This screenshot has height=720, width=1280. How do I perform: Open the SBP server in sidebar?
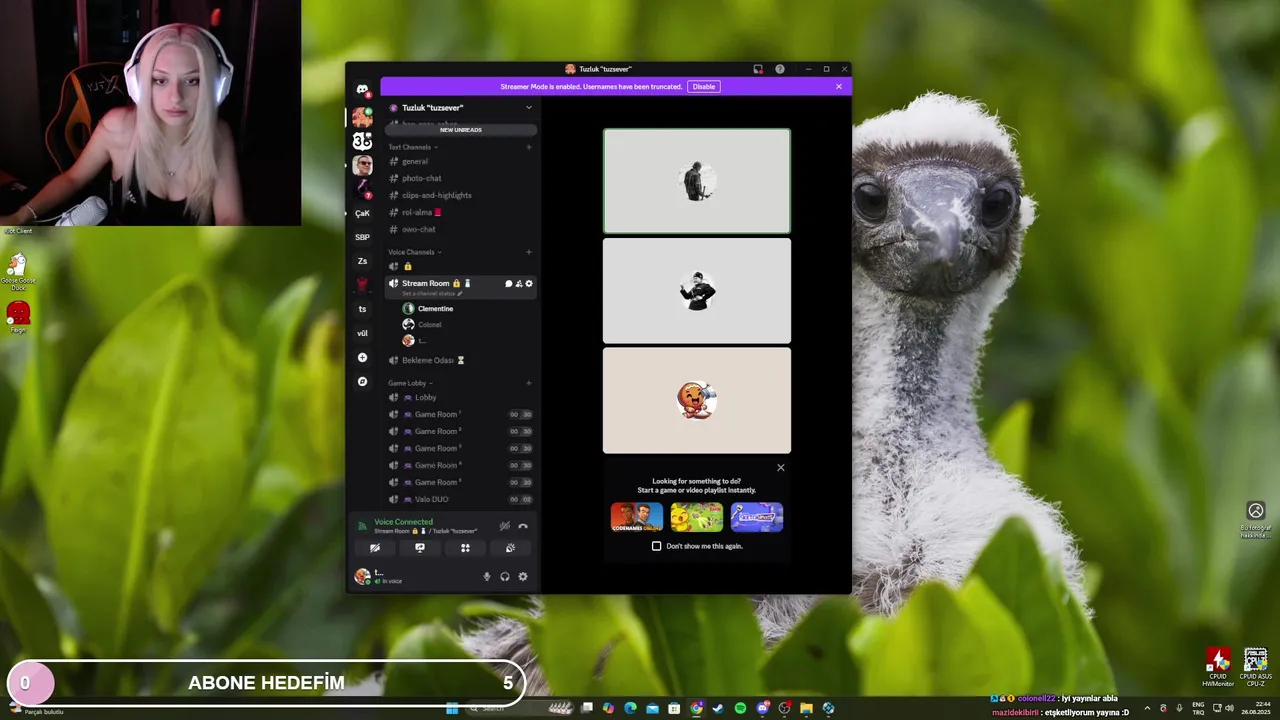pyautogui.click(x=362, y=237)
